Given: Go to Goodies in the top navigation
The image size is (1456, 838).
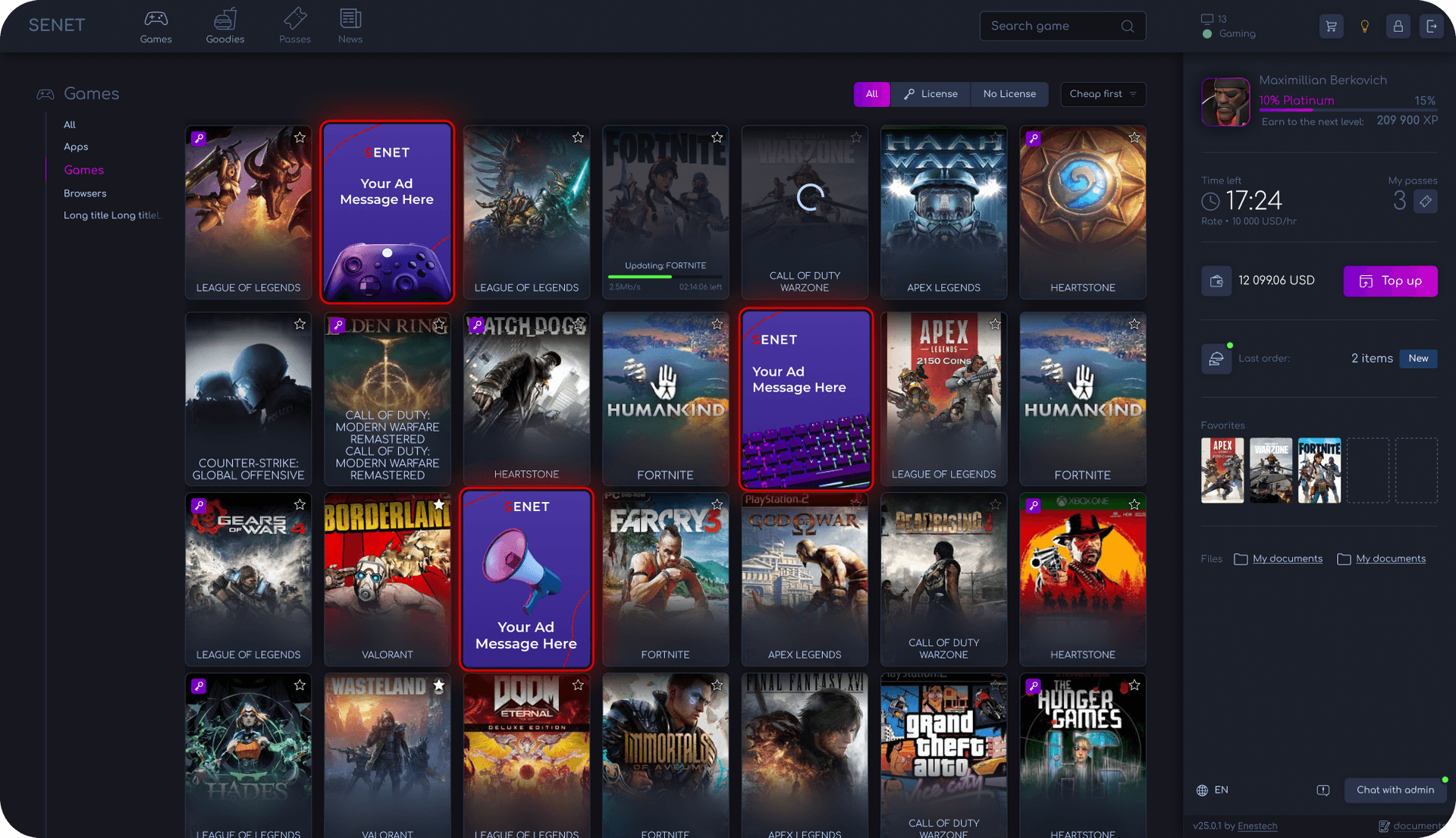Looking at the screenshot, I should pos(225,27).
